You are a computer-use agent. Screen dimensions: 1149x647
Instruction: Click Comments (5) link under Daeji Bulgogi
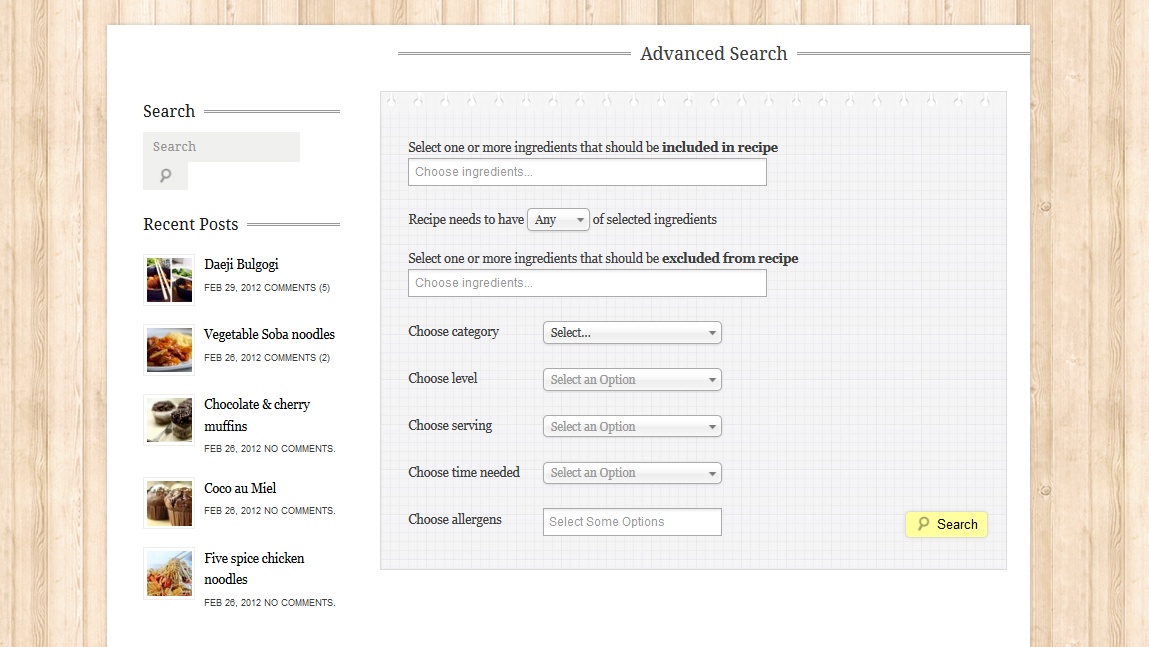point(297,288)
